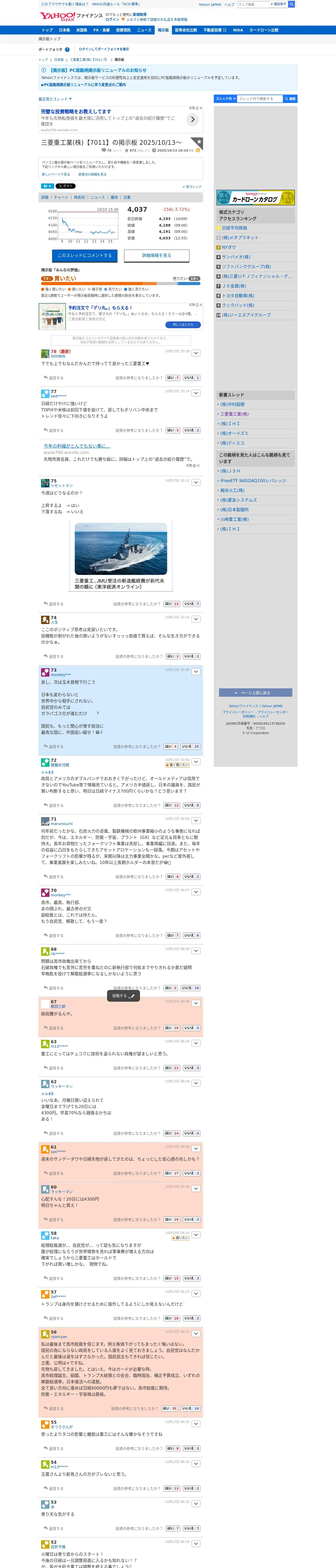This screenshot has width=336, height=1568.
Task: Click the info icon in the renewal notice
Action: 44,71
